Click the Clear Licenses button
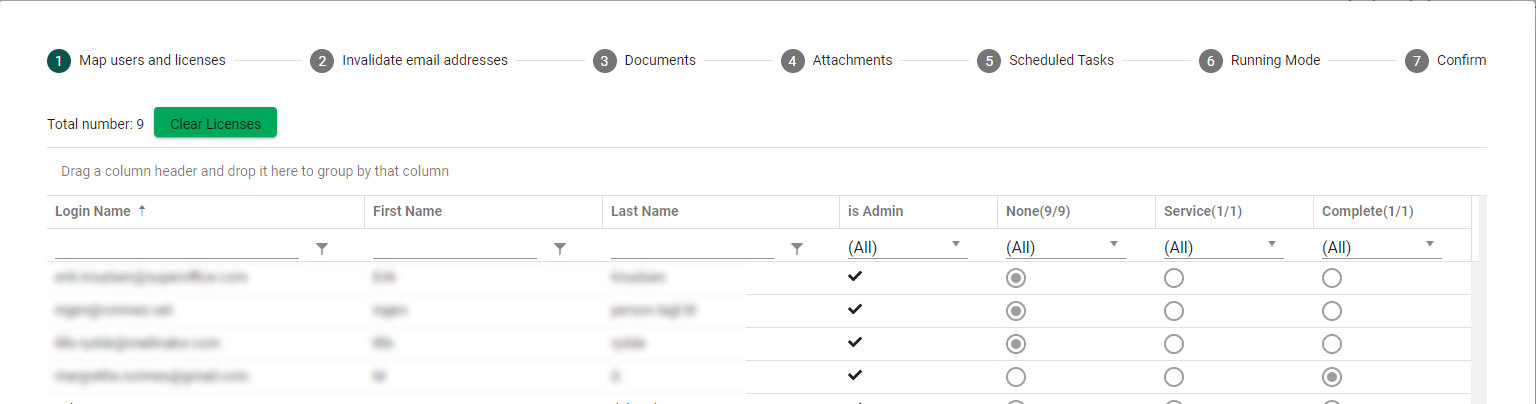Image resolution: width=1536 pixels, height=404 pixels. click(x=215, y=124)
